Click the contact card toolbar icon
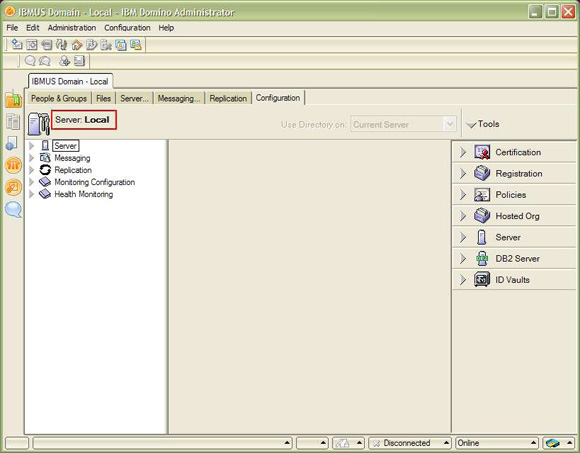This screenshot has height=453, width=580. pyautogui.click(x=80, y=61)
